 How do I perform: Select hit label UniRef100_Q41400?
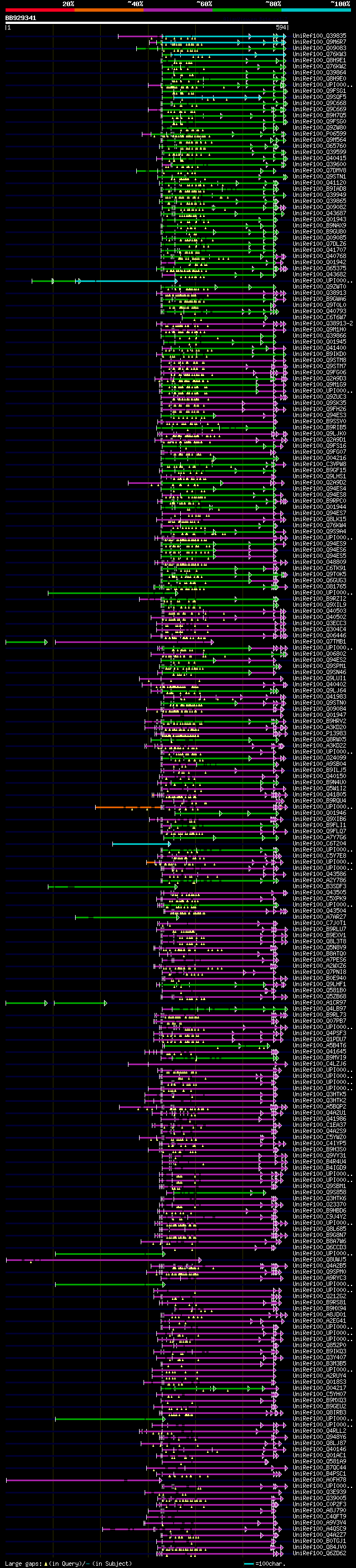click(319, 348)
